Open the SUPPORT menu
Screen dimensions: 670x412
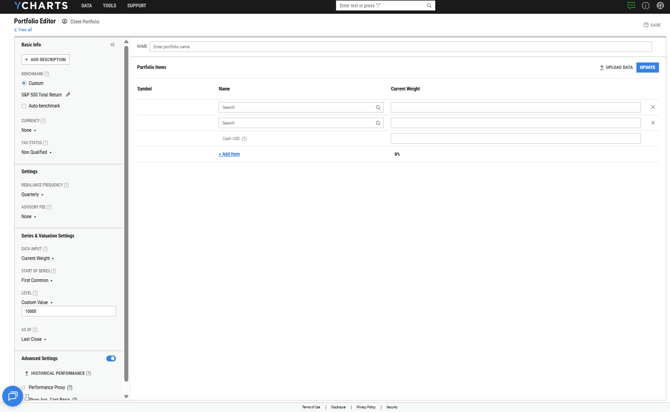click(x=137, y=6)
